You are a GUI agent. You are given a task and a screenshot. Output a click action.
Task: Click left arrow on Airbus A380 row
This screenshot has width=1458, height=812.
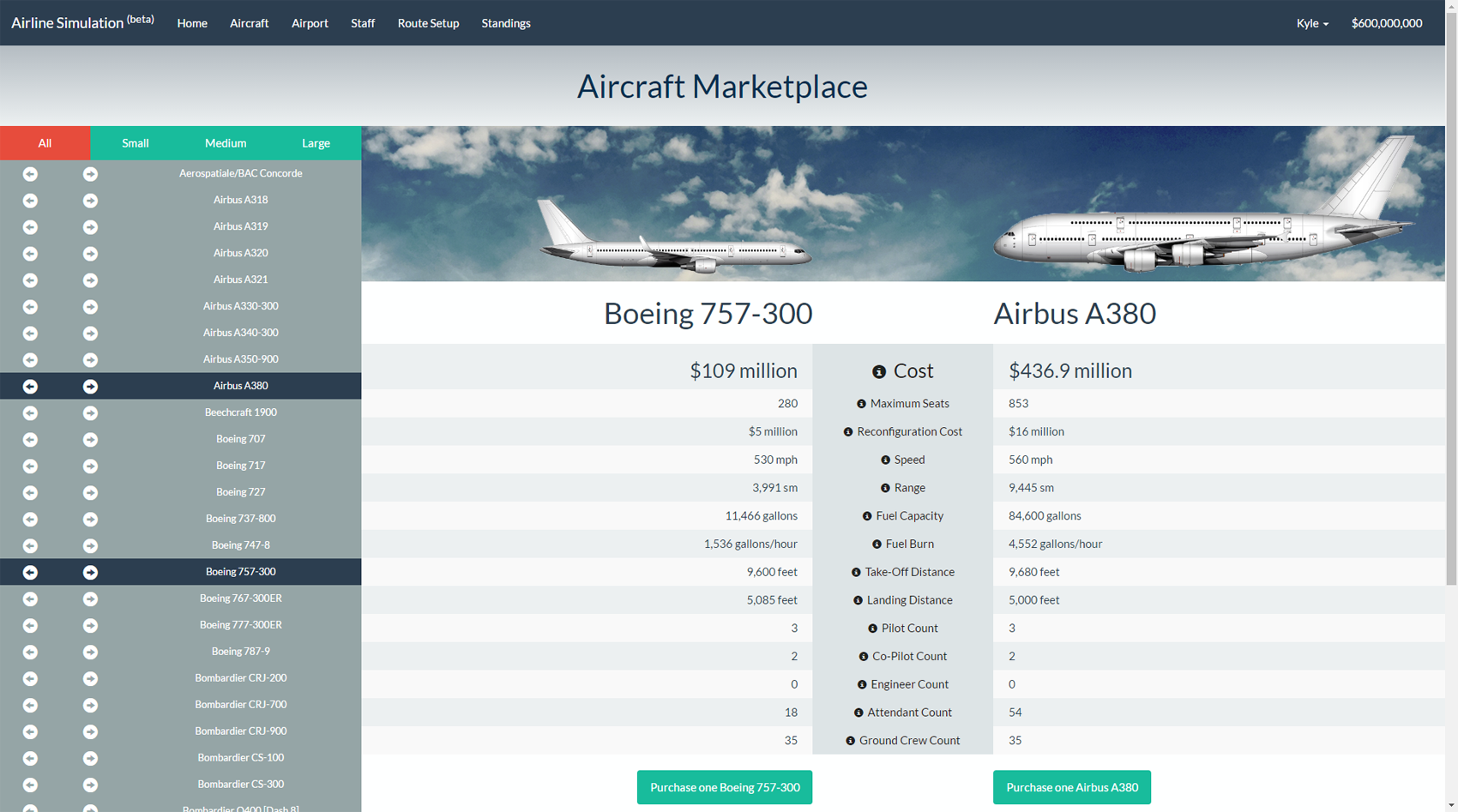(x=30, y=387)
